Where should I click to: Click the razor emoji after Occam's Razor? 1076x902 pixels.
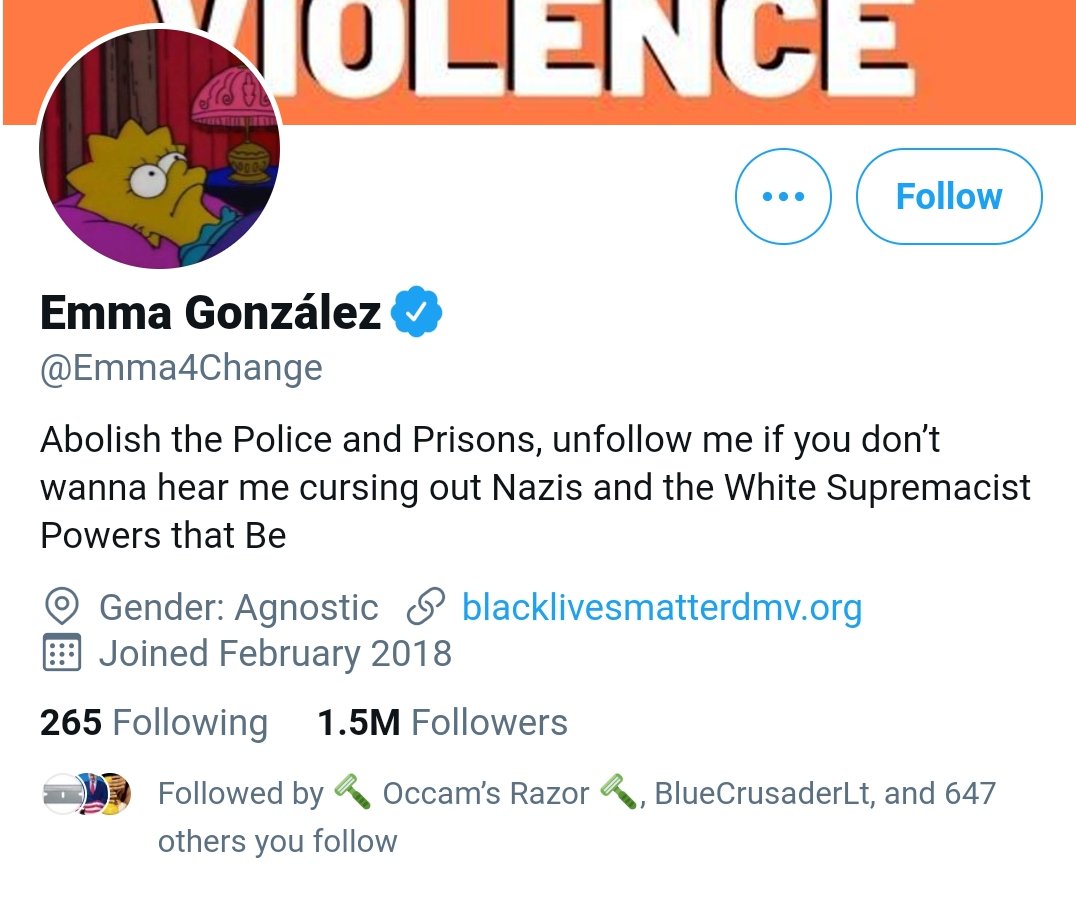click(618, 792)
